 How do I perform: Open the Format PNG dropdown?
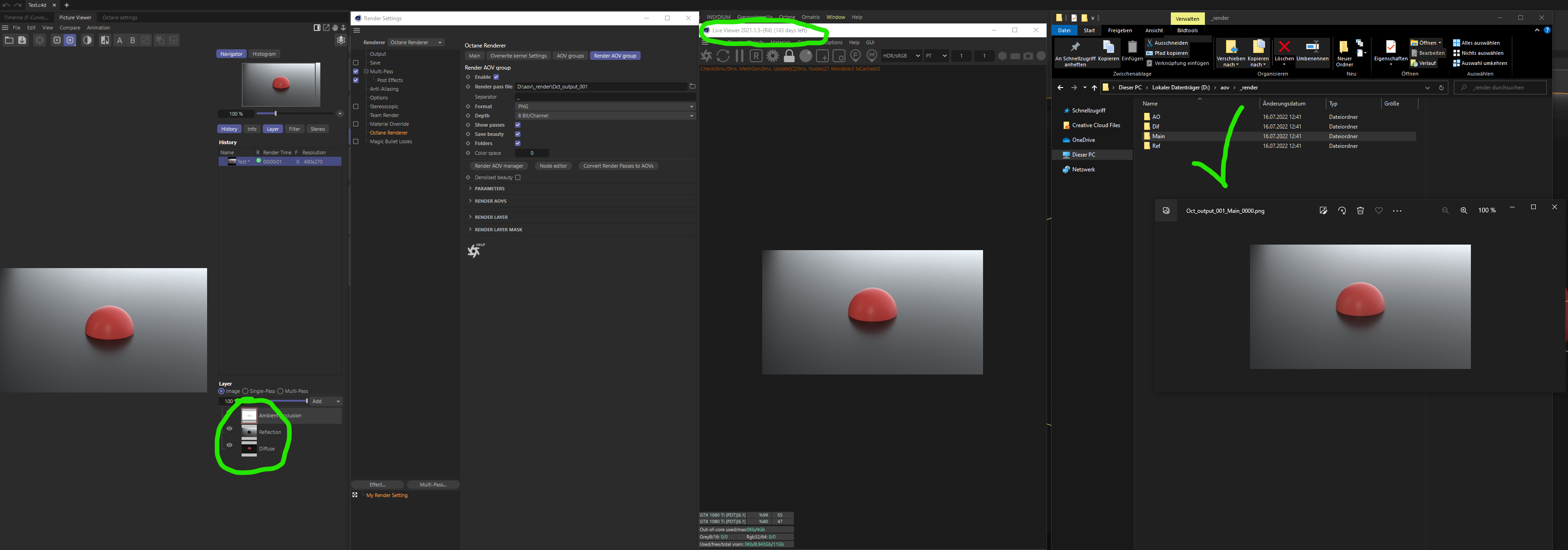(x=605, y=106)
